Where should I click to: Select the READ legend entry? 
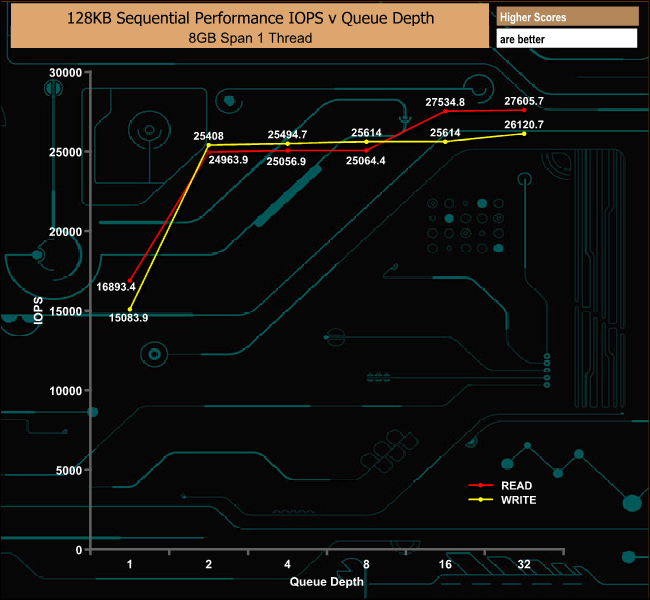(500, 485)
